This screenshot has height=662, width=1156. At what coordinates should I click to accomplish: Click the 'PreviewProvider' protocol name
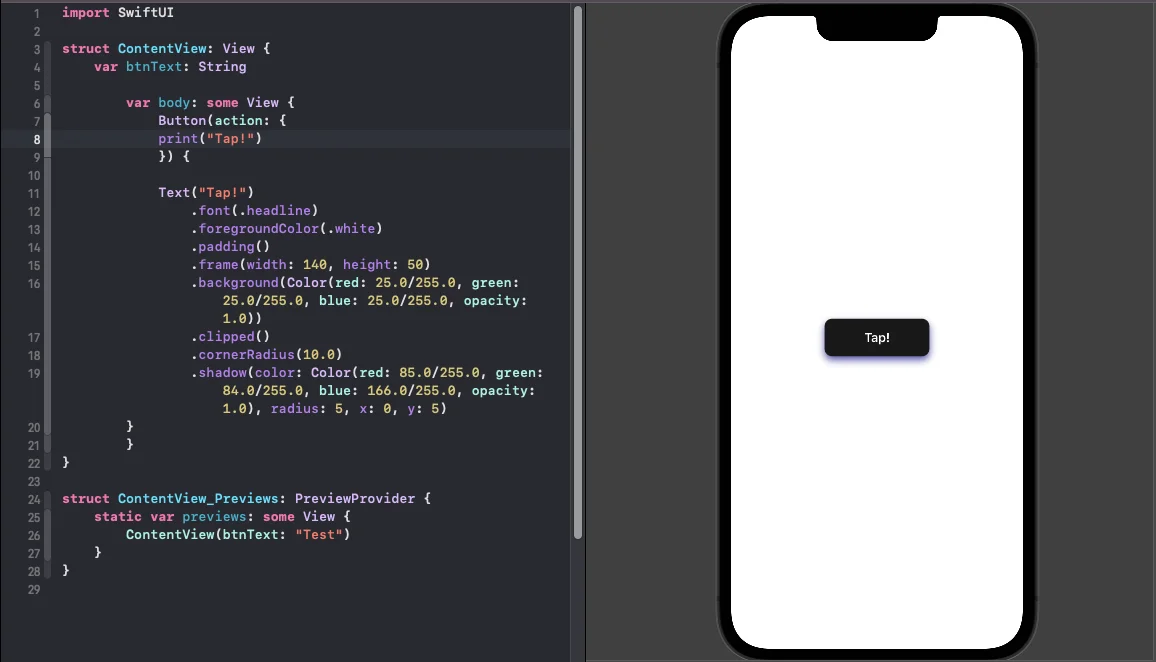click(x=355, y=499)
